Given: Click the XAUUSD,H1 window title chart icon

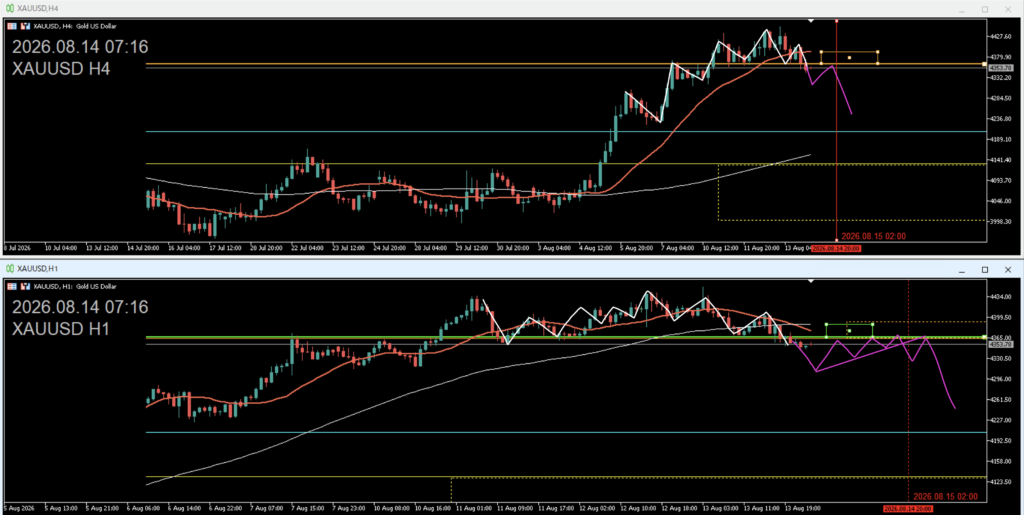Looking at the screenshot, I should point(10,268).
